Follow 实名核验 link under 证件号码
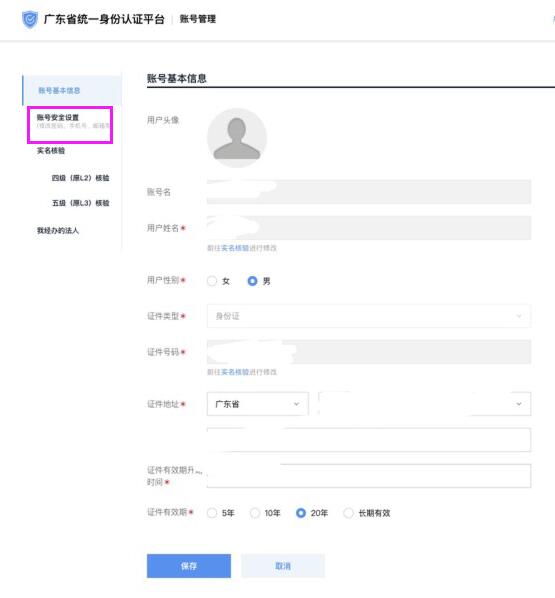 tap(235, 372)
